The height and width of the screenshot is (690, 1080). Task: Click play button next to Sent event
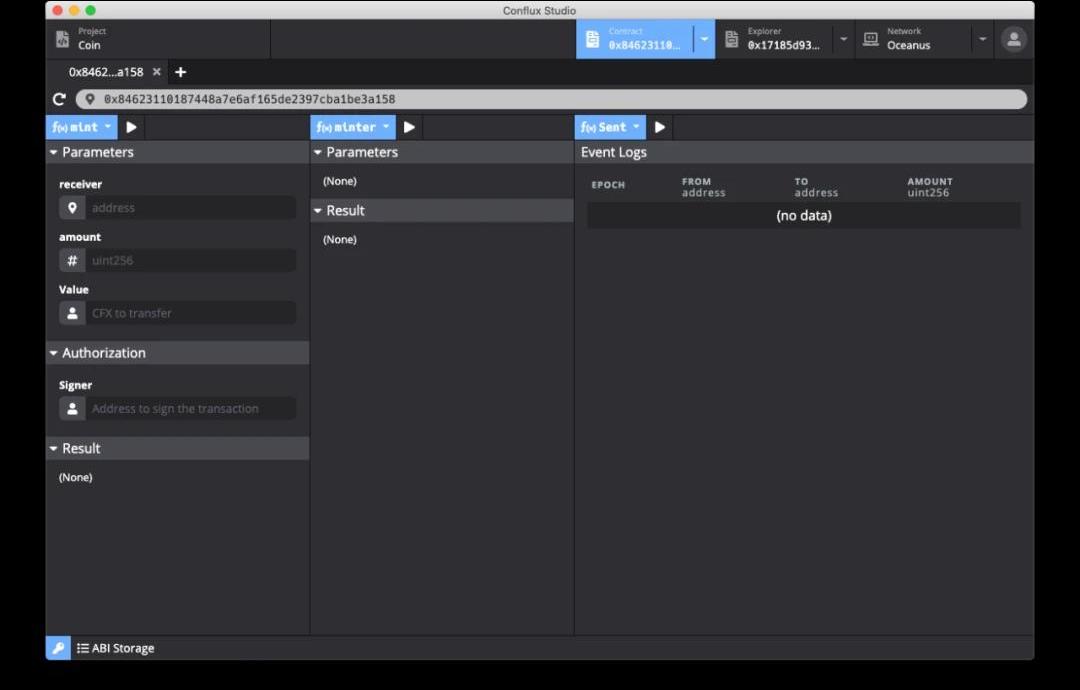[660, 127]
